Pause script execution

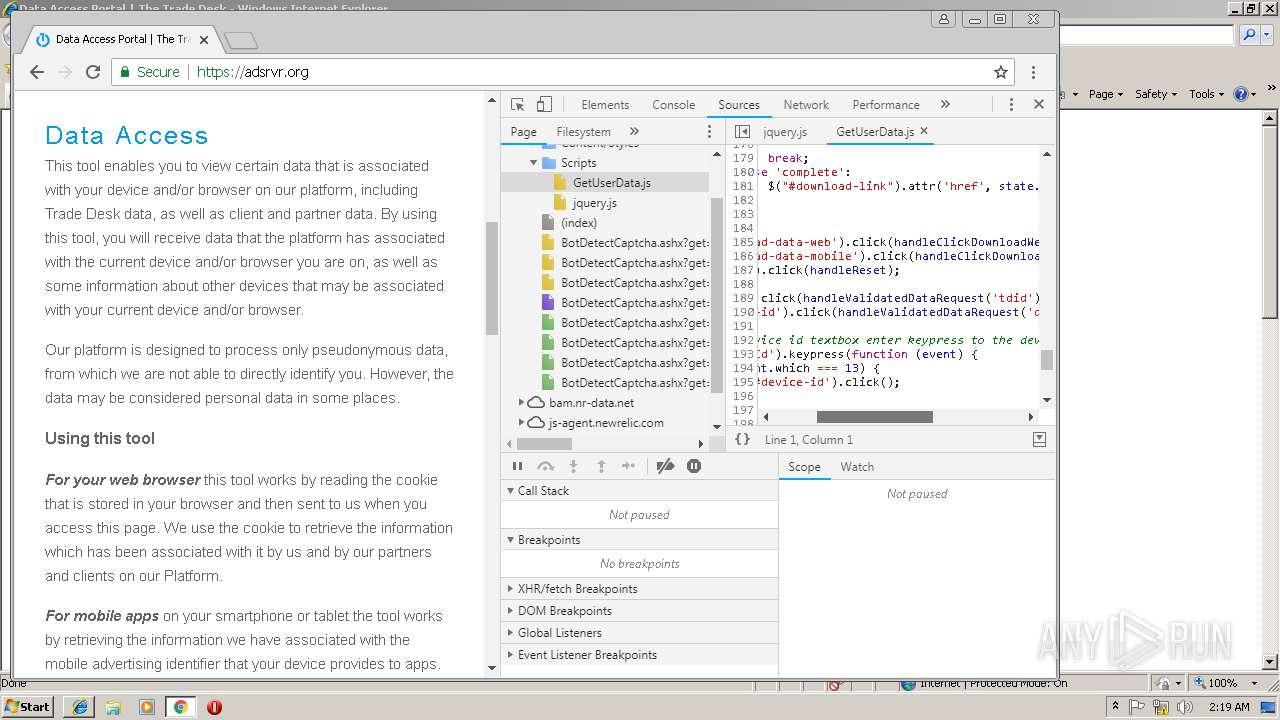(517, 466)
